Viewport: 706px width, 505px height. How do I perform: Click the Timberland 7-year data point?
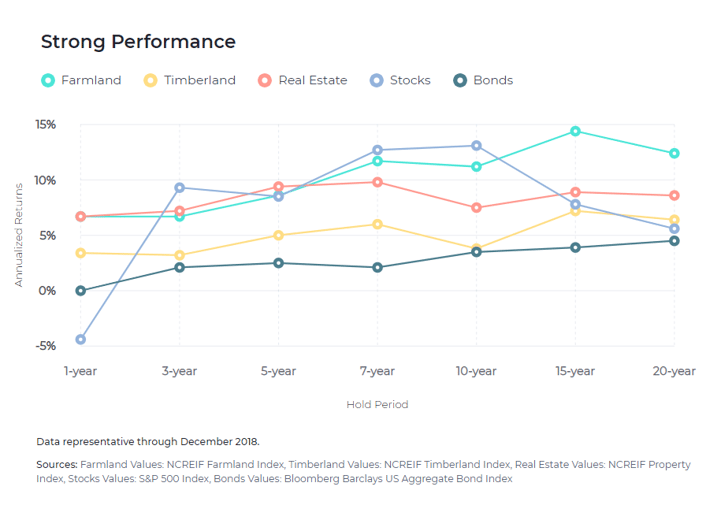377,224
